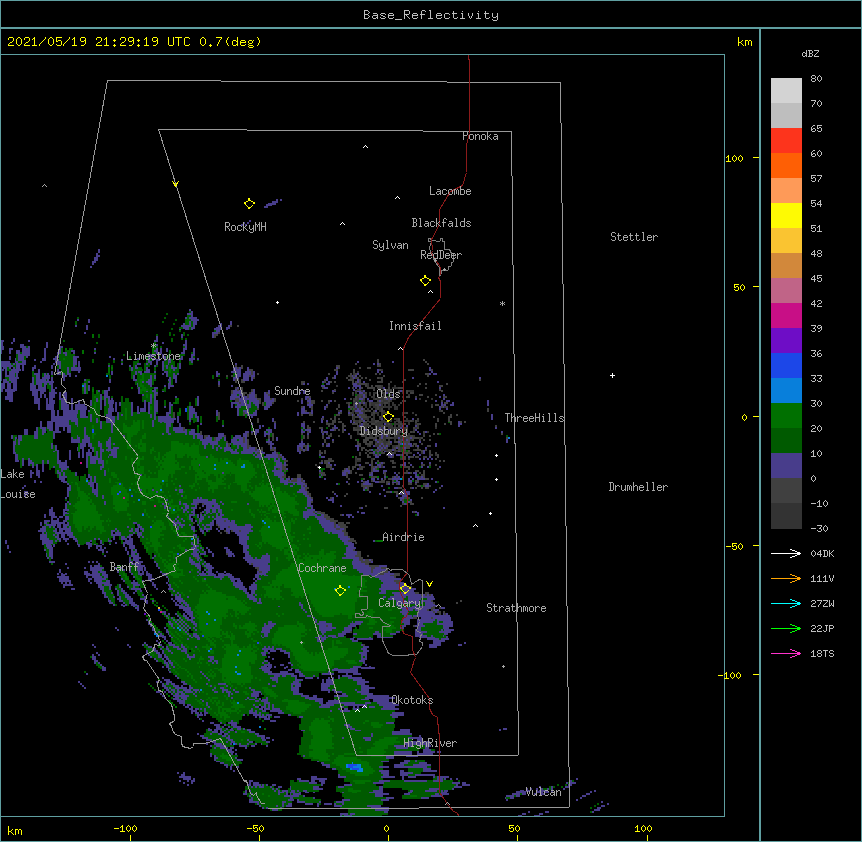Click the Innisfail town label

tap(415, 326)
